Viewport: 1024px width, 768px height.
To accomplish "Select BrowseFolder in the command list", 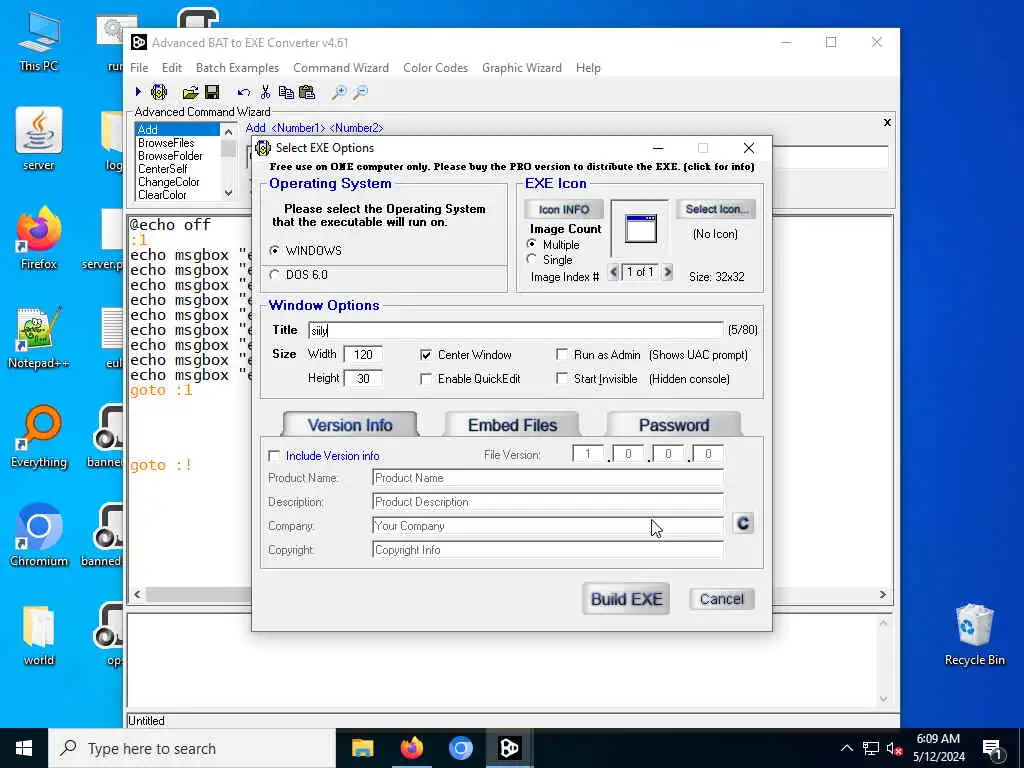I will (x=170, y=156).
